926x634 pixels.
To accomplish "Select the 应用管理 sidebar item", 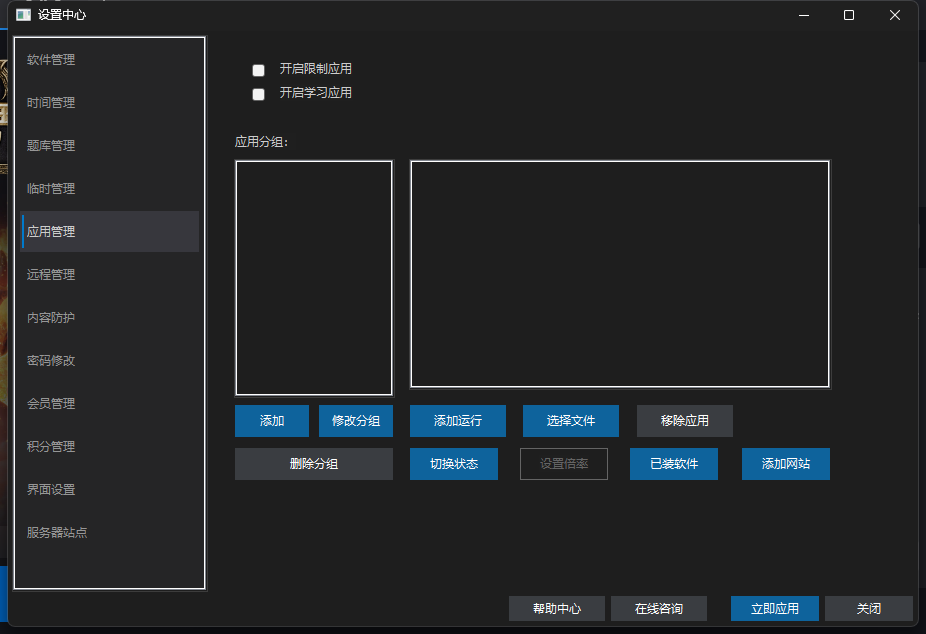I will click(x=109, y=231).
